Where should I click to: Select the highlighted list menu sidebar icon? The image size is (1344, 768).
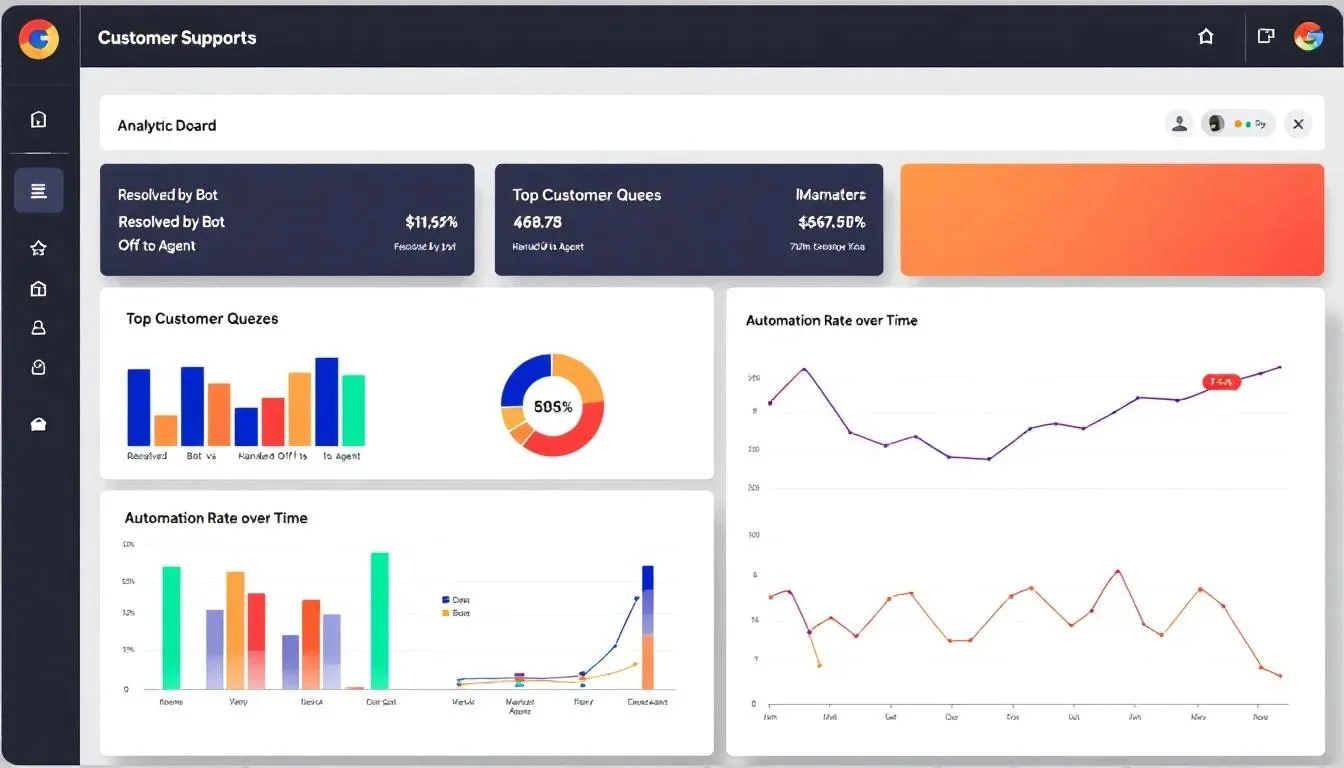tap(38, 191)
